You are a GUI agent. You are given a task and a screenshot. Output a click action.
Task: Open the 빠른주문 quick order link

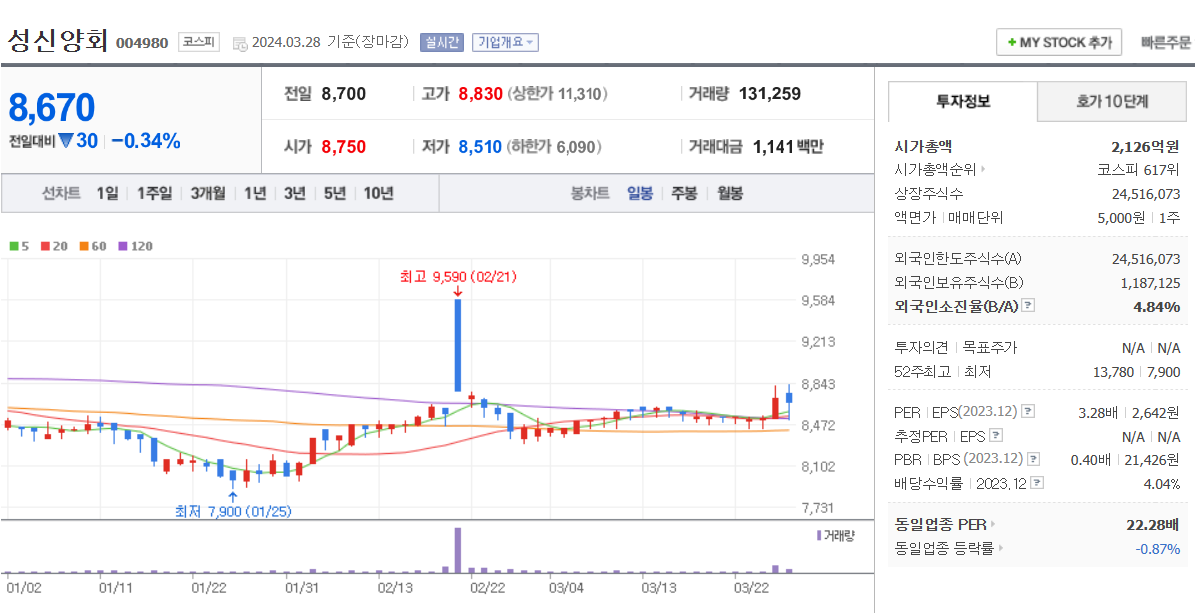tap(1165, 43)
